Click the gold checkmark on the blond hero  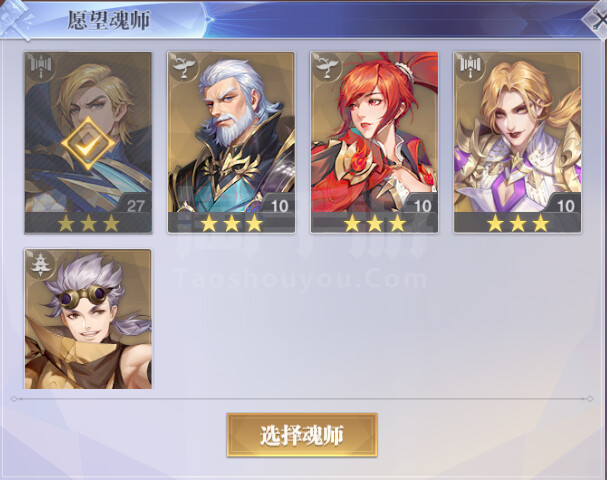(88, 144)
